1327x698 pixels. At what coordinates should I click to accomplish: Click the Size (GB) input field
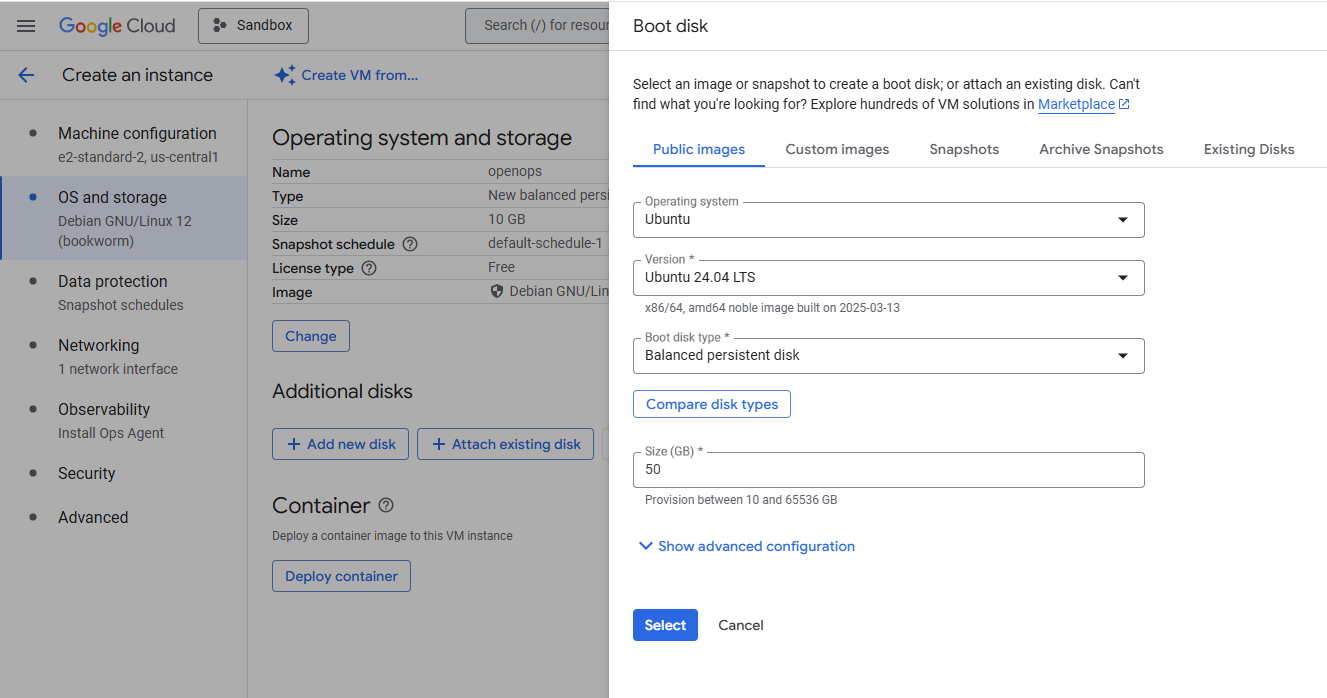coord(888,469)
